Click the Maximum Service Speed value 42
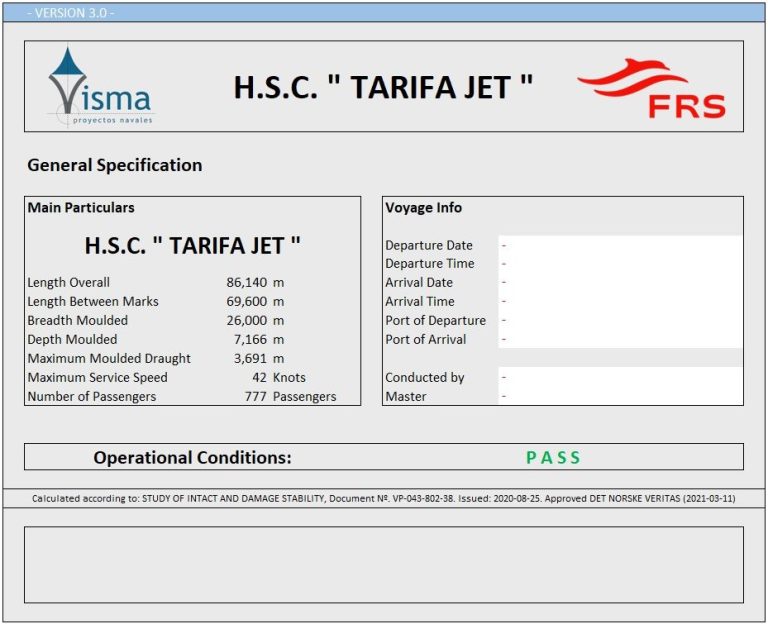Image resolution: width=768 pixels, height=624 pixels. click(260, 378)
